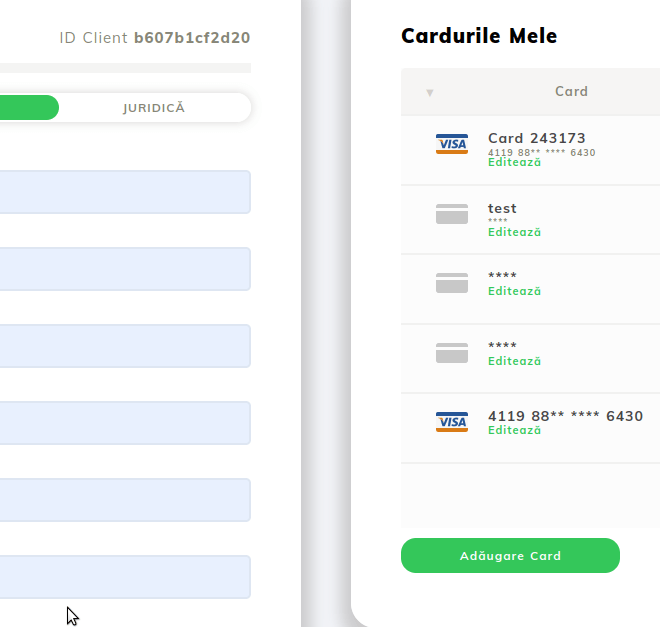Click Visa logo in the last card row
The width and height of the screenshot is (660, 627).
[x=452, y=422]
